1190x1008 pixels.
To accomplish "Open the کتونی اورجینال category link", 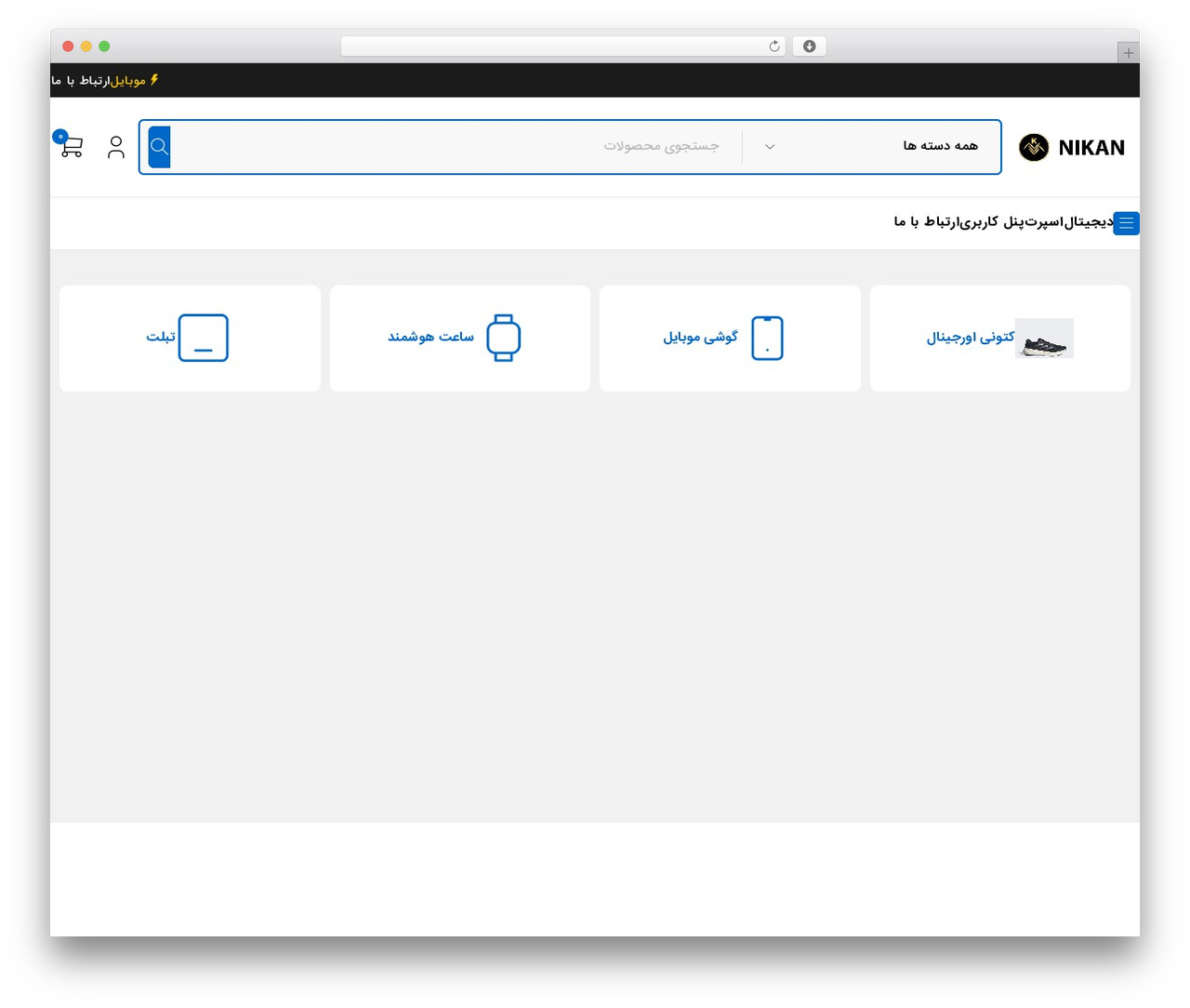I will point(970,338).
